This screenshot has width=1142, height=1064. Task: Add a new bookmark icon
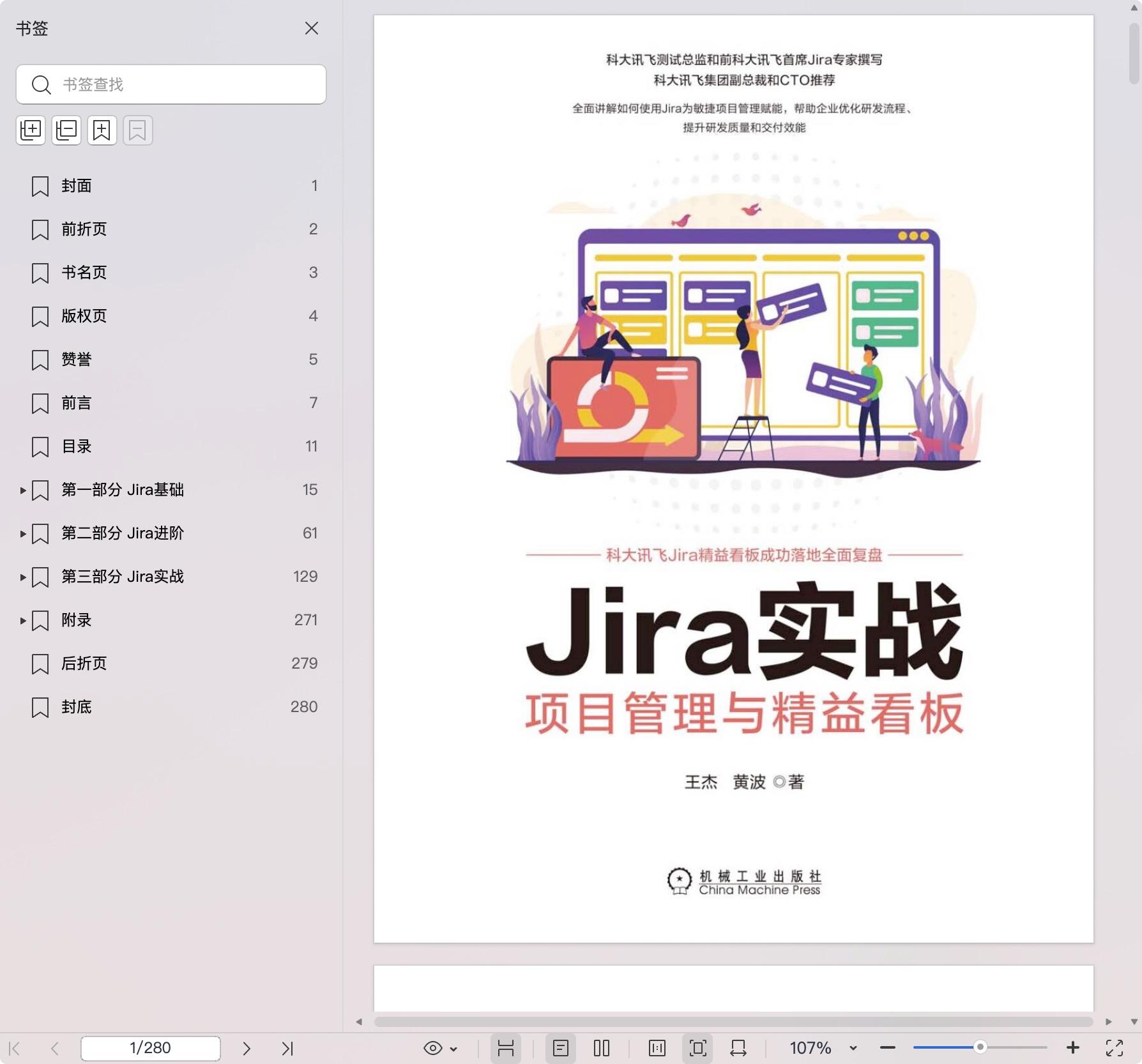102,130
